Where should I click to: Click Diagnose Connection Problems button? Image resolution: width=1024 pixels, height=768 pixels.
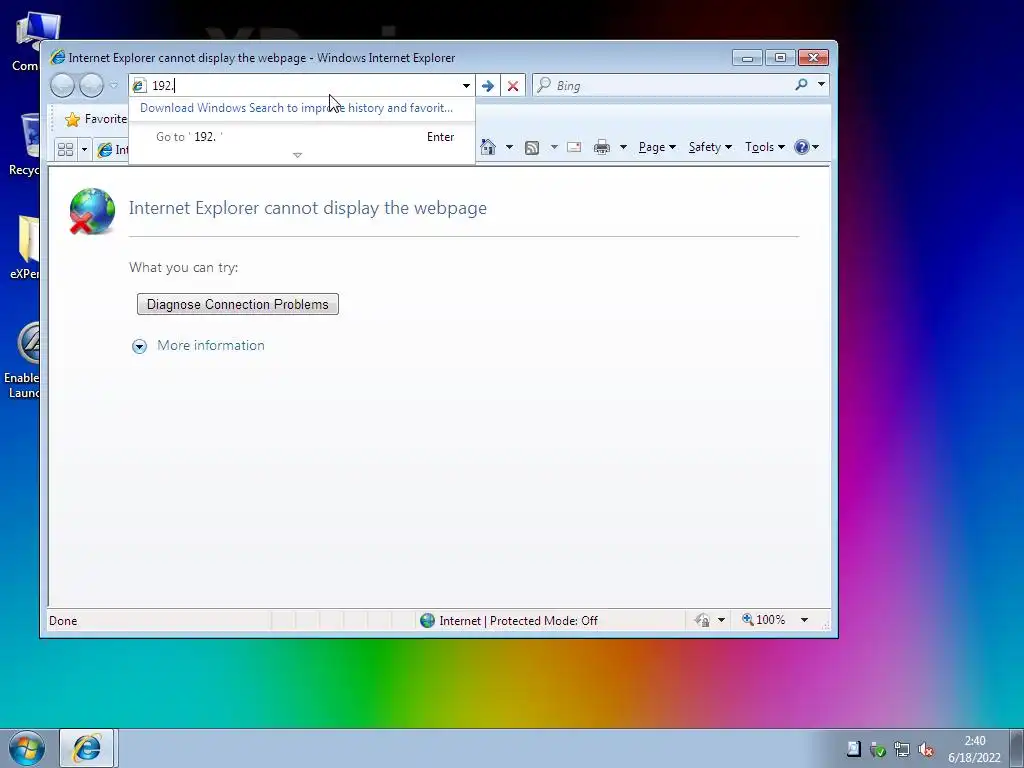(x=238, y=304)
